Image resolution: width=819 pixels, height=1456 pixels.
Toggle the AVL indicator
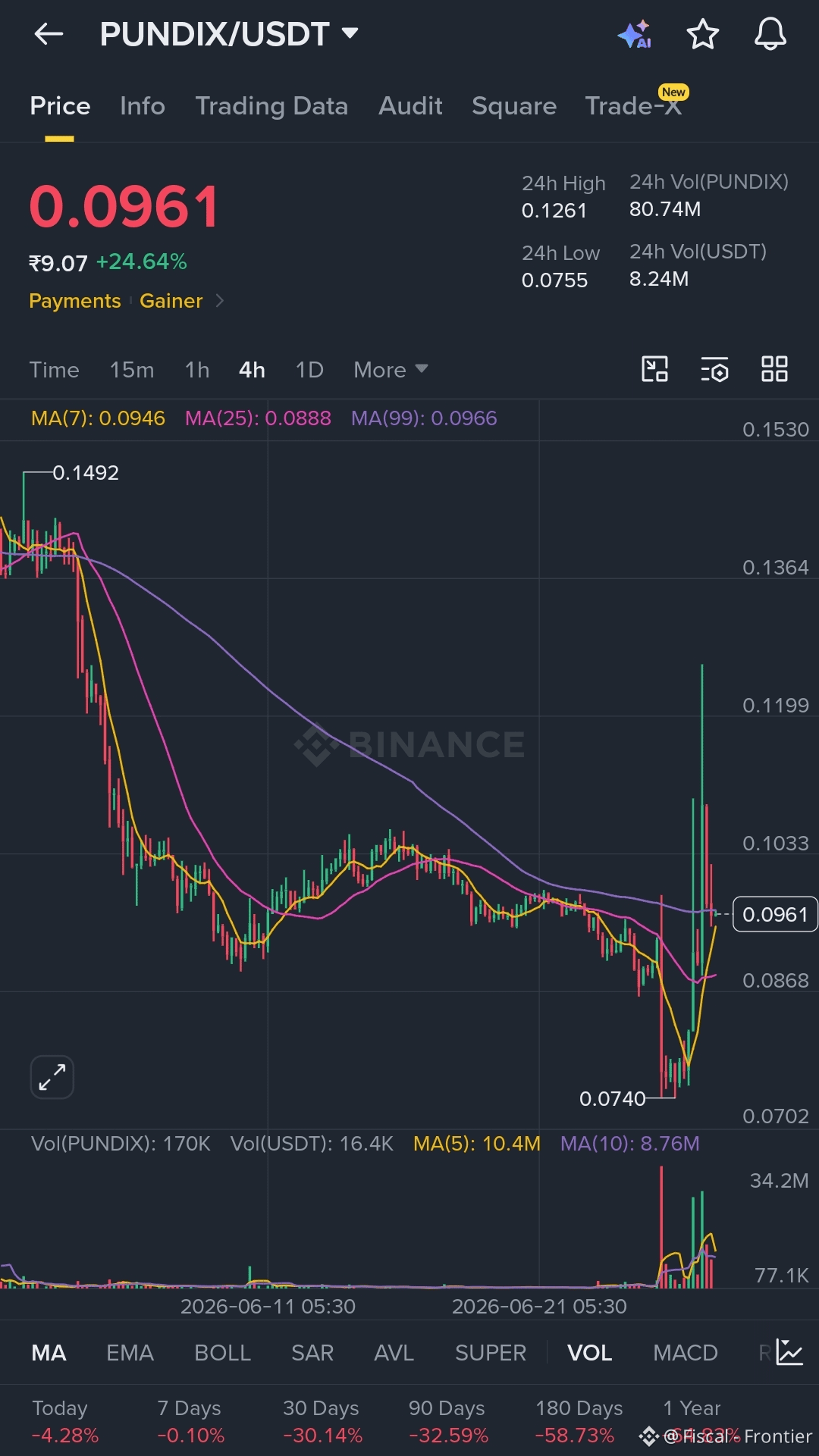(394, 1353)
